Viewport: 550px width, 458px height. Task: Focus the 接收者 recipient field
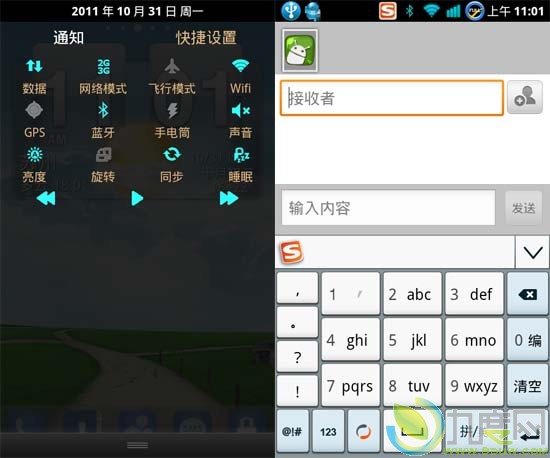[x=392, y=98]
